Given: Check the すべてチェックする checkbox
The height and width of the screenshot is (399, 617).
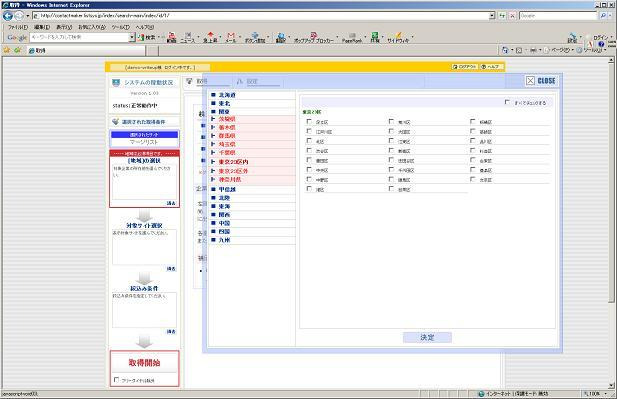Looking at the screenshot, I should click(x=507, y=102).
